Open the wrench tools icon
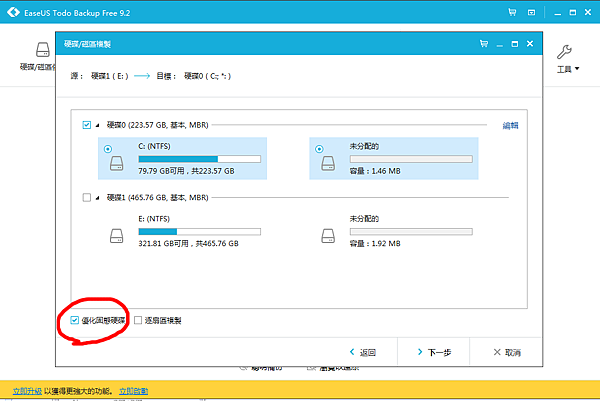 [x=564, y=52]
